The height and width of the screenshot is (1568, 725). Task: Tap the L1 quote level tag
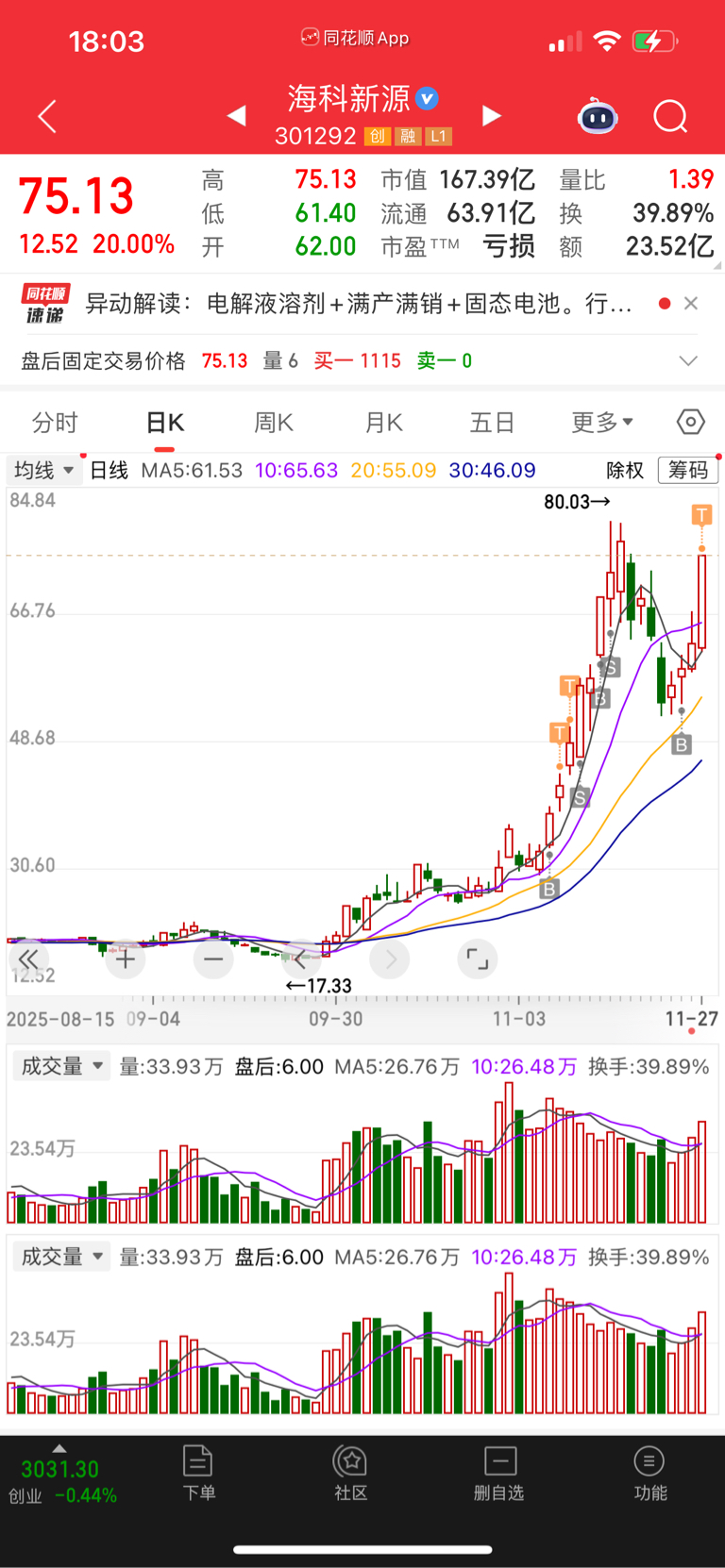[438, 137]
